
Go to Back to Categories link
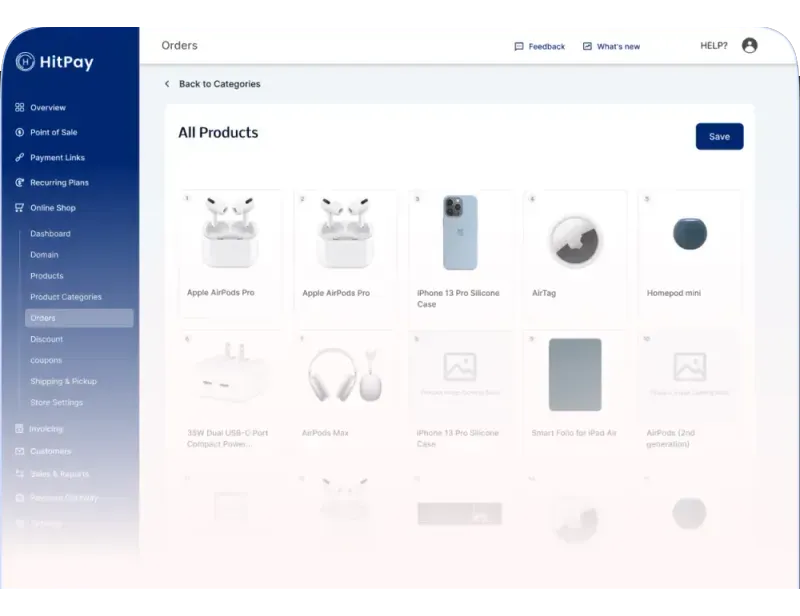tap(219, 84)
